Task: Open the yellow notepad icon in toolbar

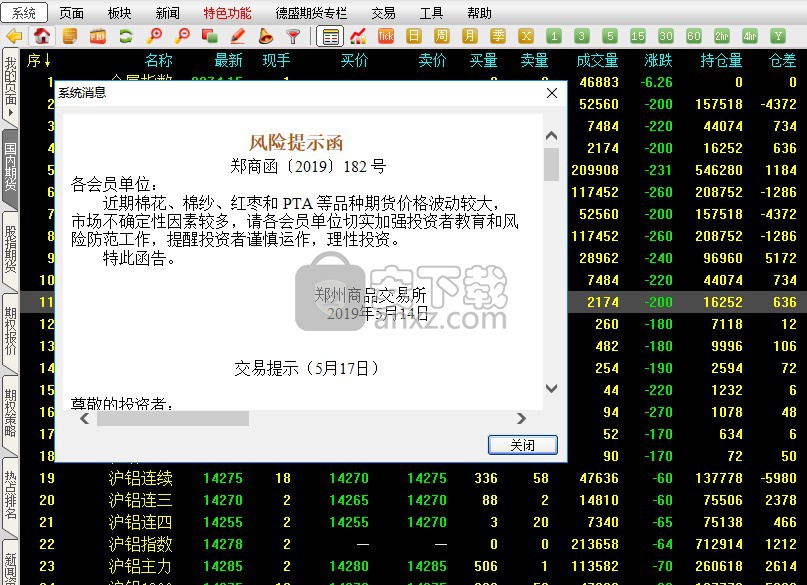Action: point(70,36)
